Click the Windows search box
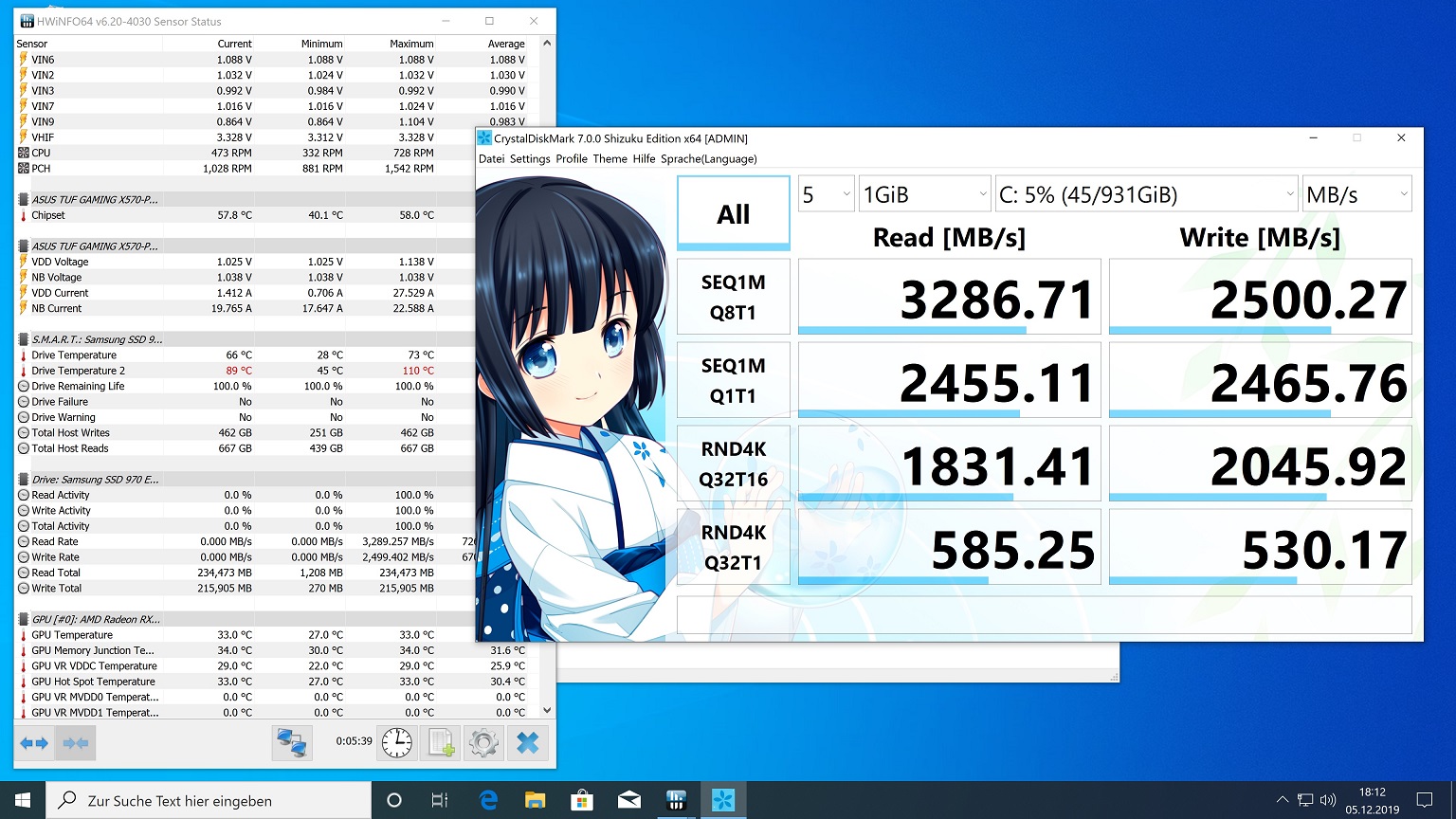 pos(209,800)
